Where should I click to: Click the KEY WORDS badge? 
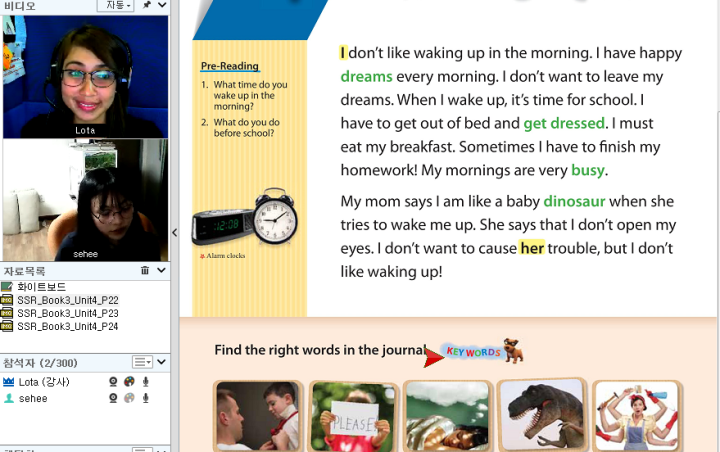point(473,352)
